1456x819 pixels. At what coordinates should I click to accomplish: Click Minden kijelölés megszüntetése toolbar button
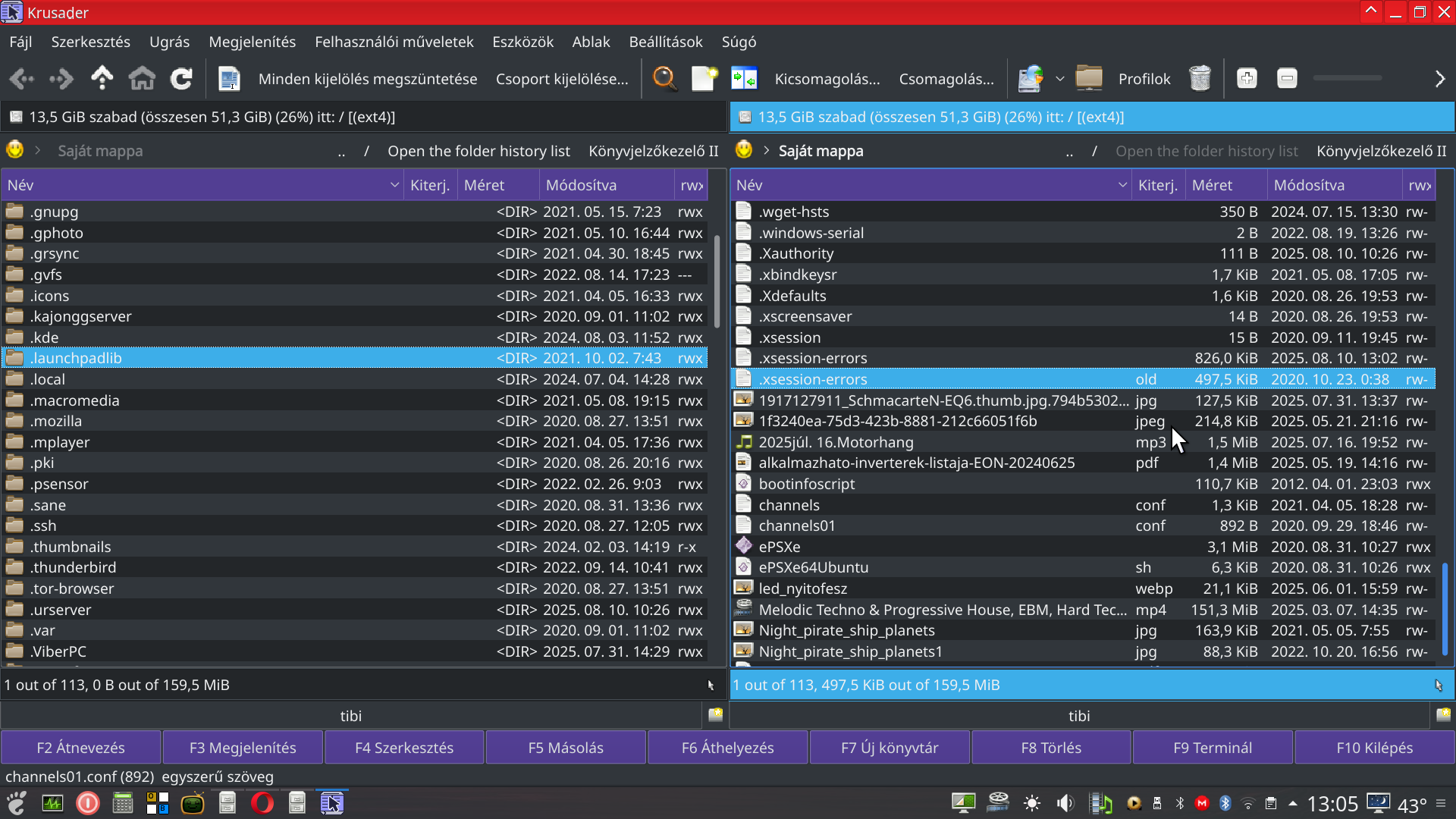(368, 79)
